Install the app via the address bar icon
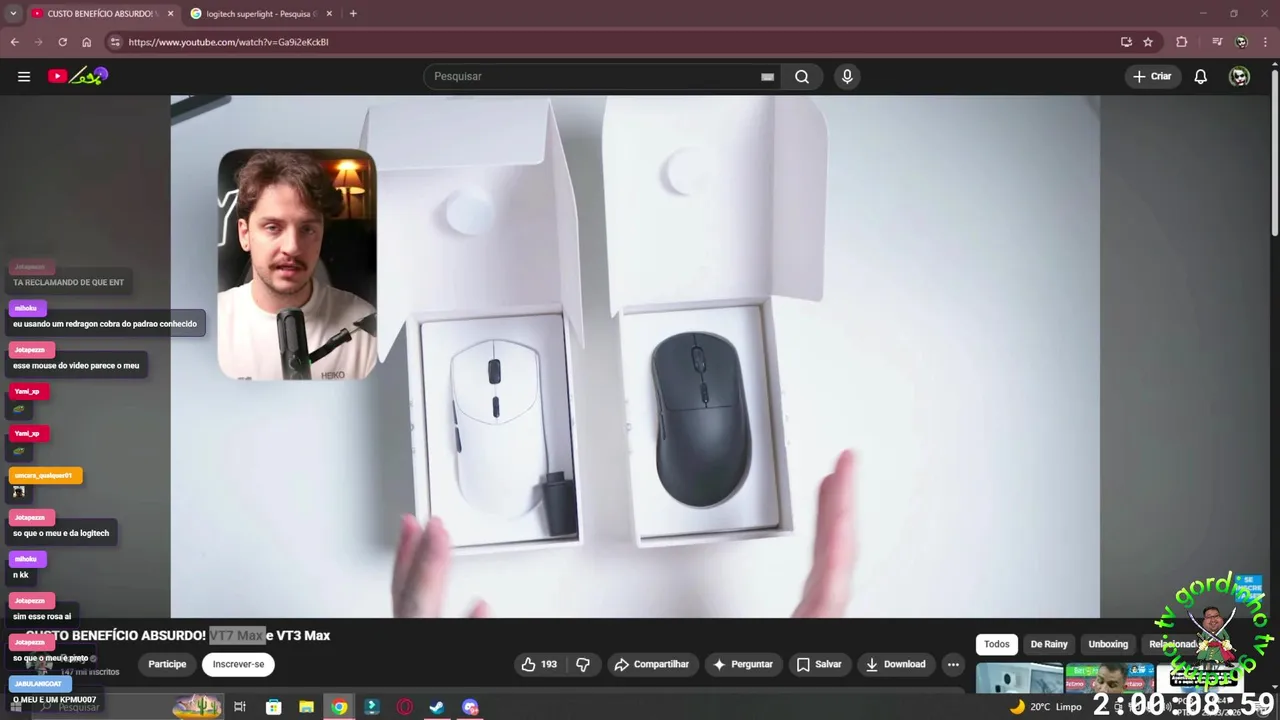The width and height of the screenshot is (1280, 720). [1126, 42]
